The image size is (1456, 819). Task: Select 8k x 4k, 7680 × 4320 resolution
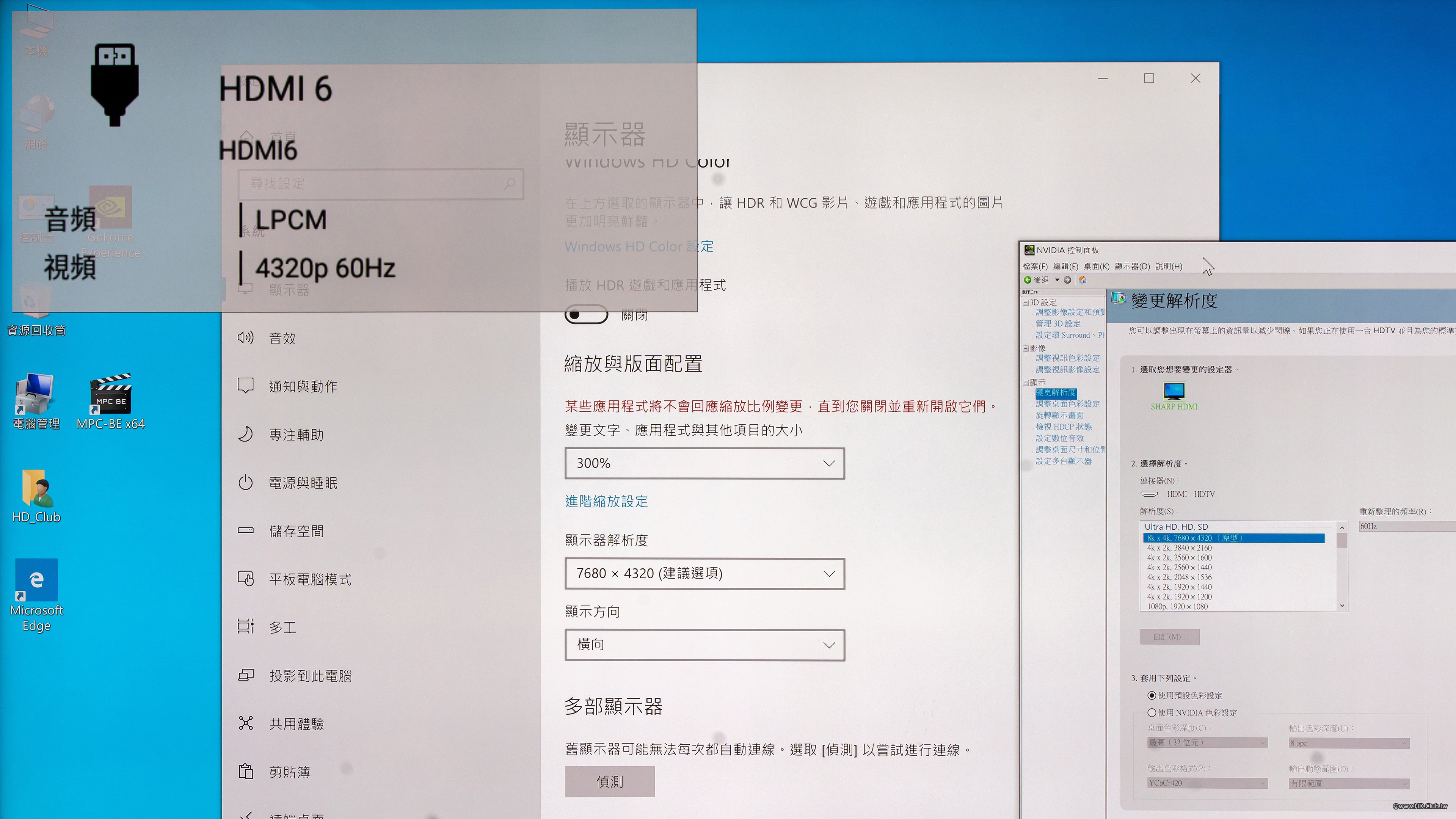tap(1233, 538)
